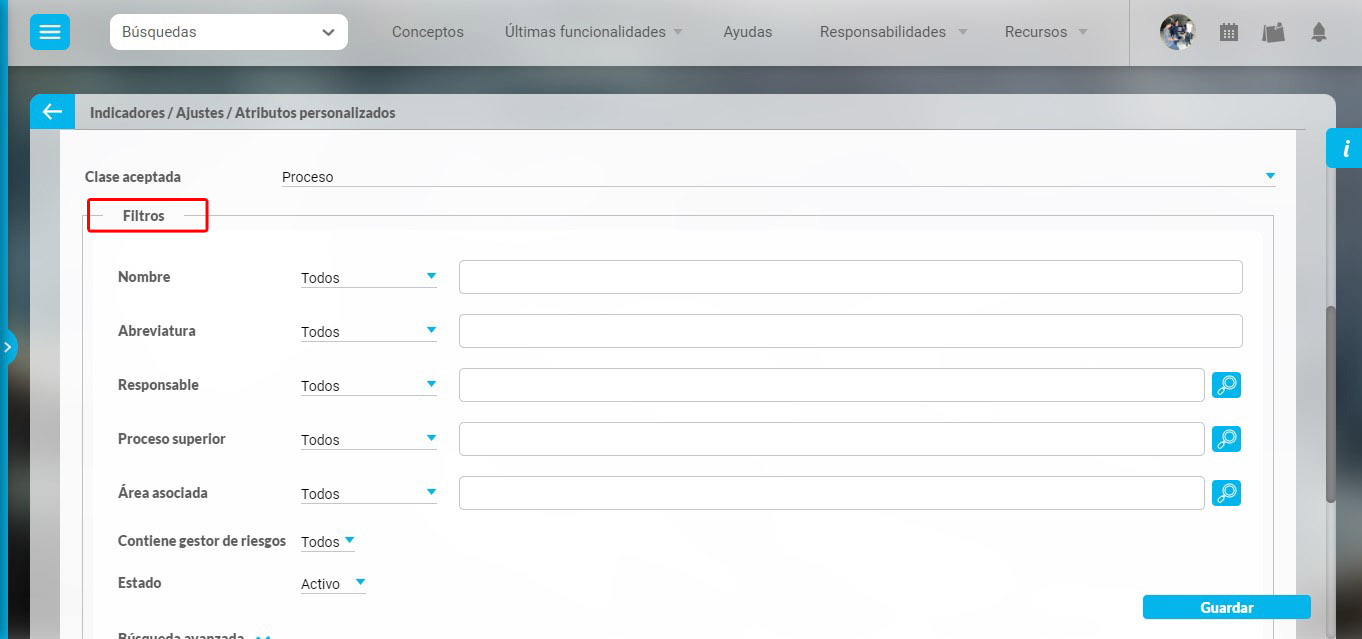Open Proceso superior search magnifier
The height and width of the screenshot is (639, 1362).
click(1226, 439)
